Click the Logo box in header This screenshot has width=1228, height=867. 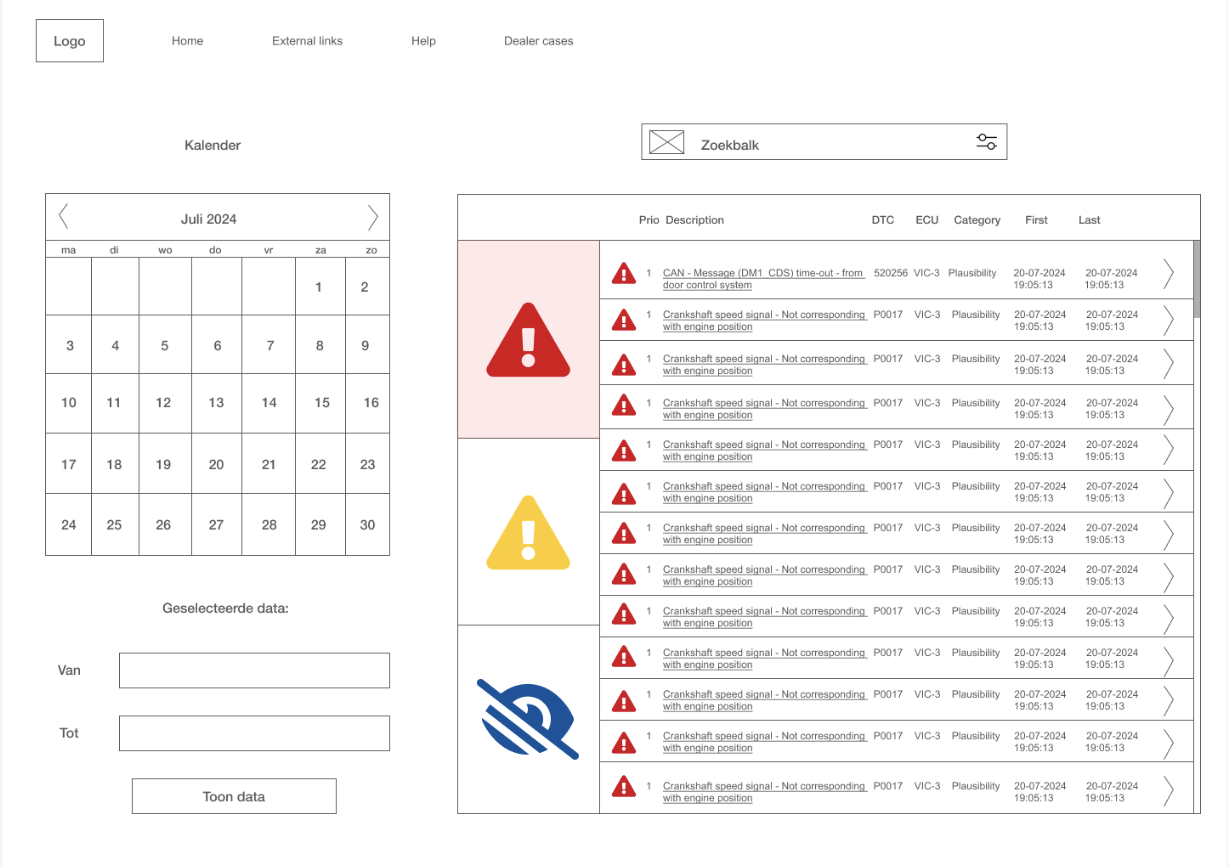(70, 41)
